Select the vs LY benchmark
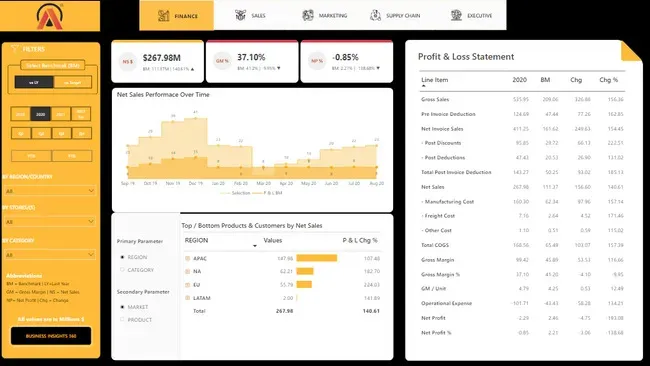 tap(34, 82)
